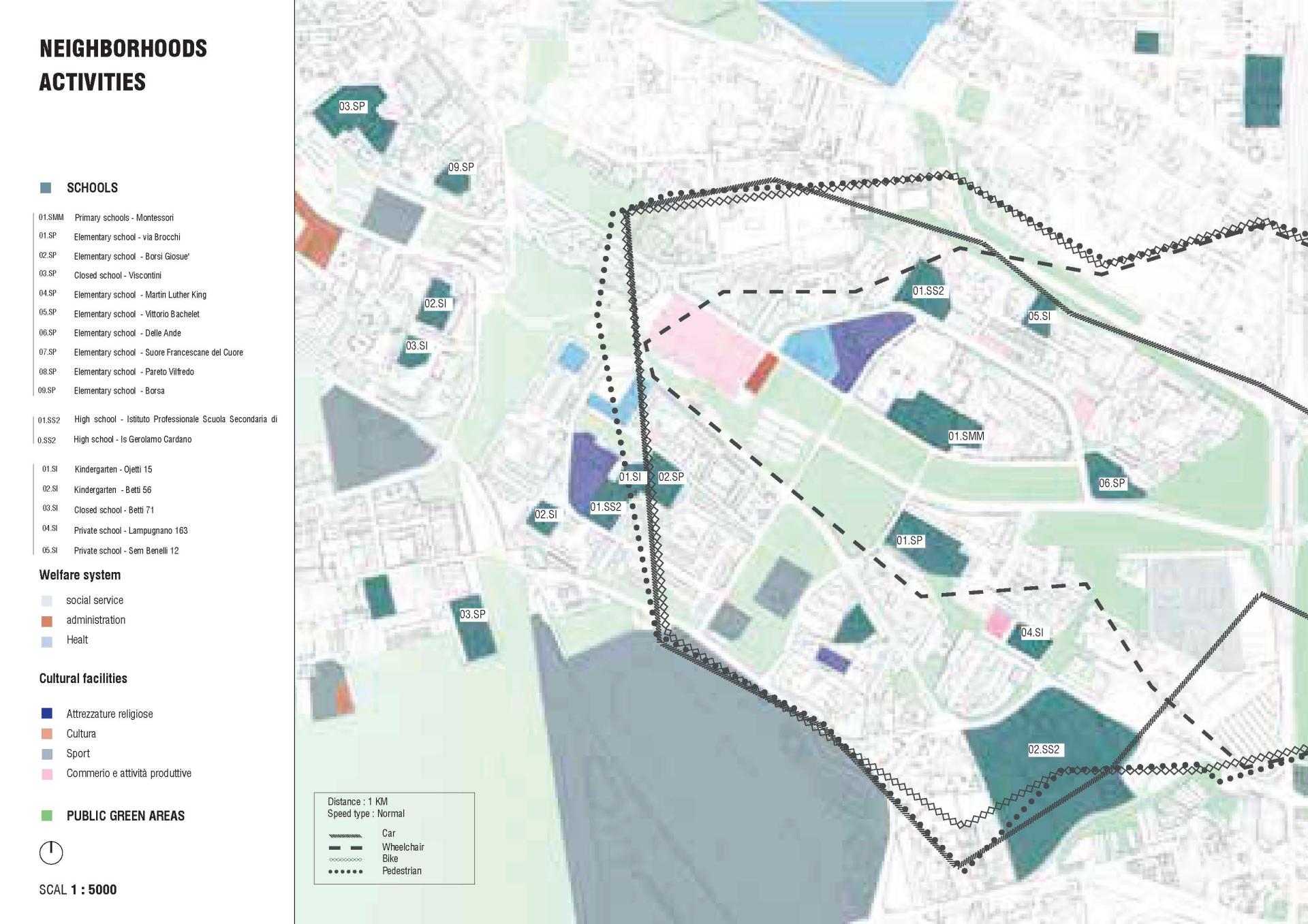The height and width of the screenshot is (924, 1308).
Task: Select the administration orange legend swatch
Action: click(47, 621)
